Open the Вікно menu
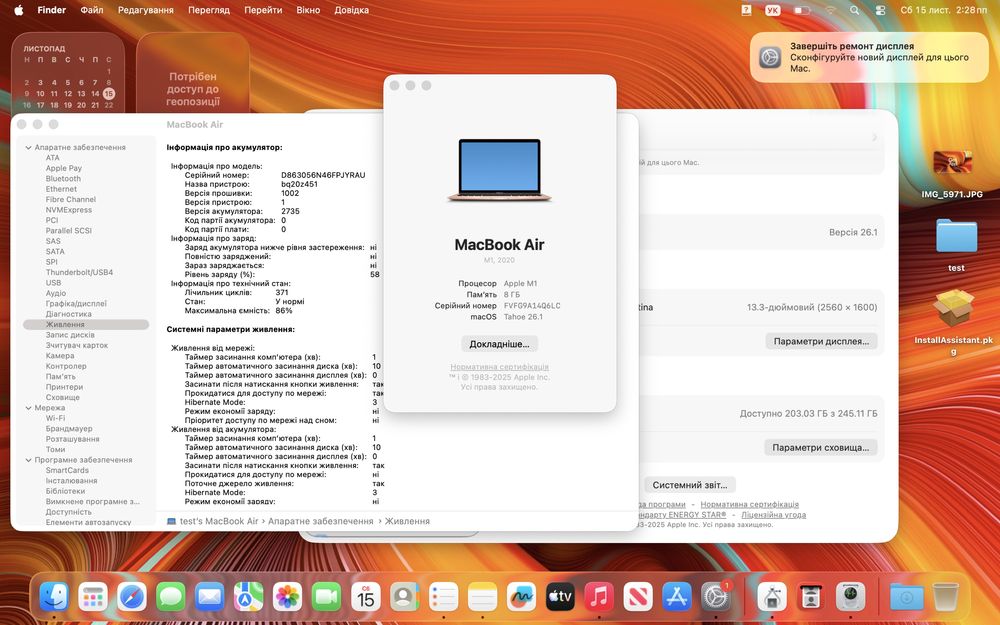 click(308, 10)
